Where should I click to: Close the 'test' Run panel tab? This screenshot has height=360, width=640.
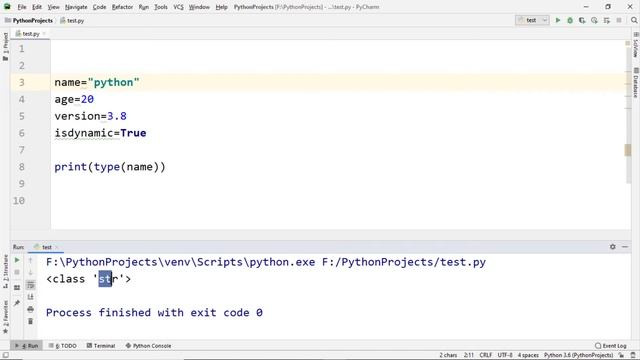point(57,247)
